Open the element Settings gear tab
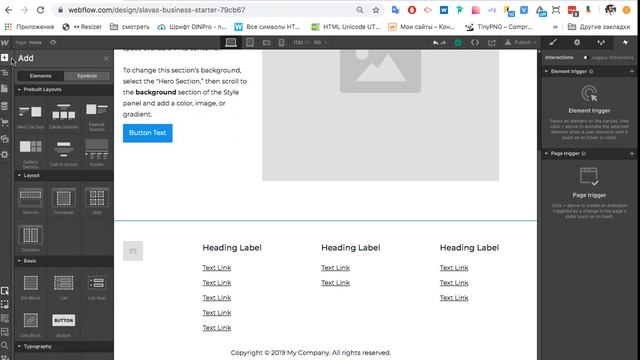Viewport: 640px width, 360px height. pyautogui.click(x=577, y=42)
